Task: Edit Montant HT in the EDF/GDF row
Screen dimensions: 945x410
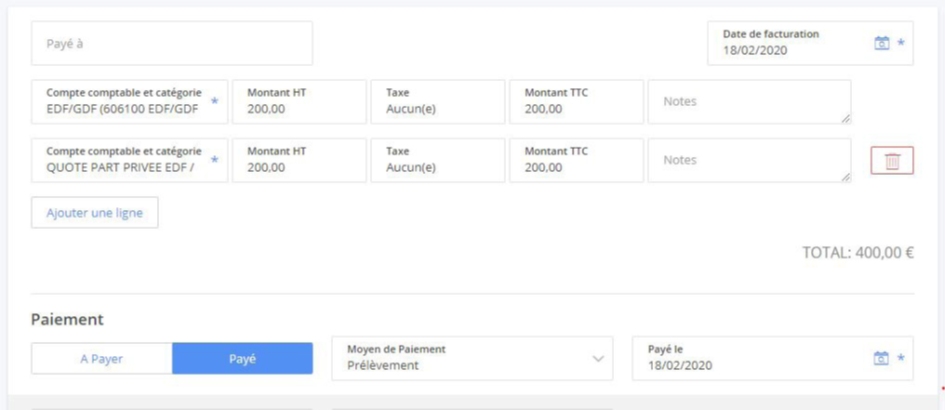Action: tap(299, 102)
